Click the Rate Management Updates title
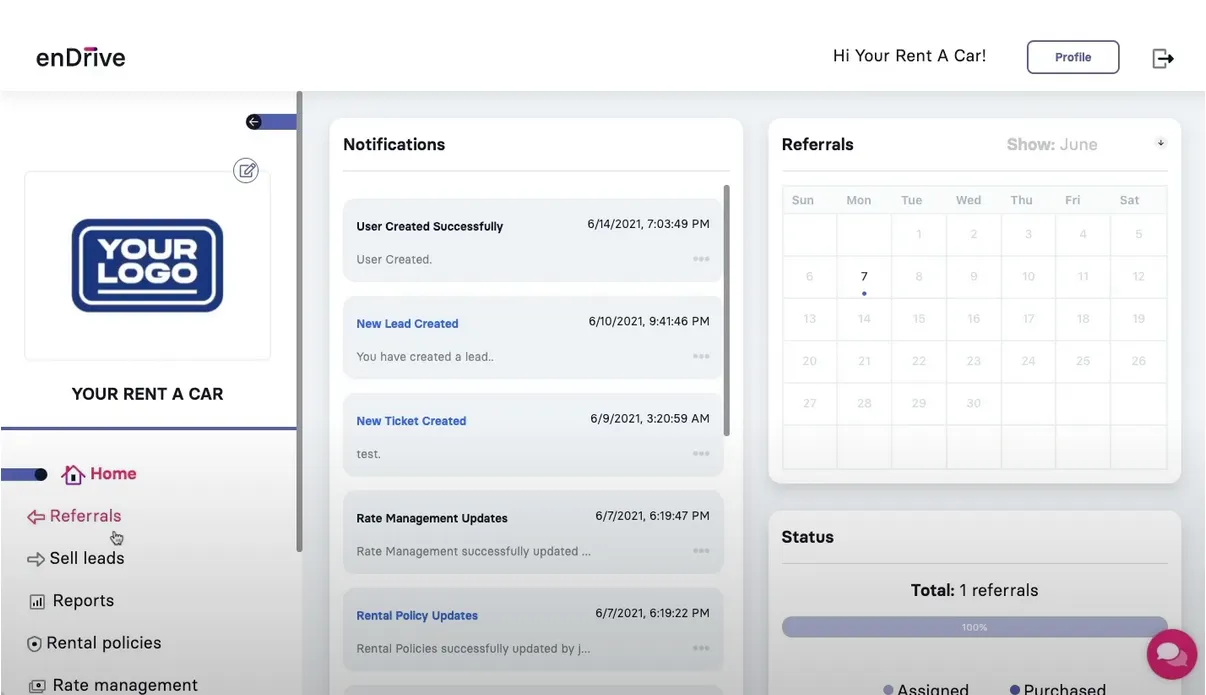 click(x=432, y=519)
